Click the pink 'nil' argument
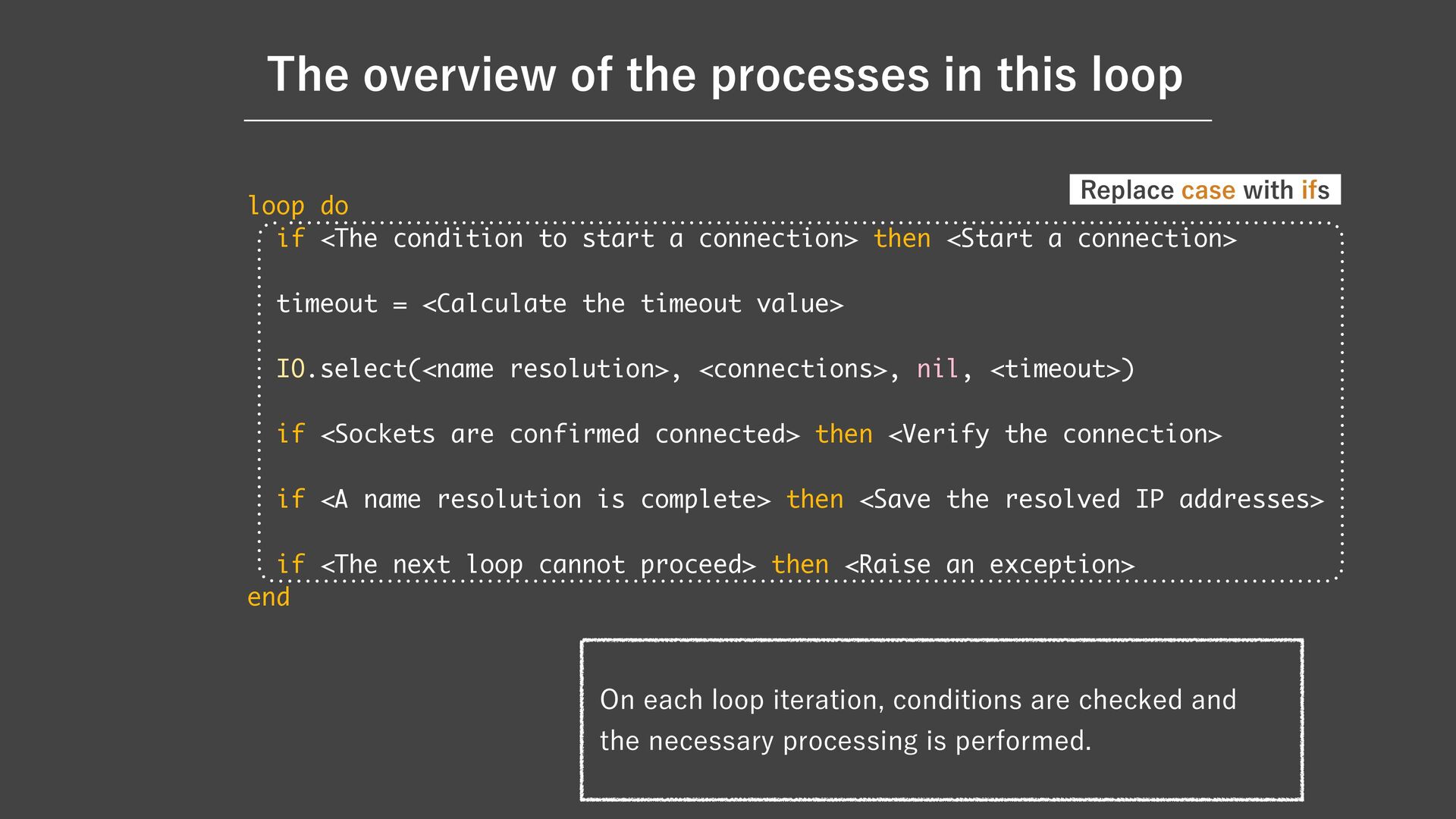 (x=938, y=369)
